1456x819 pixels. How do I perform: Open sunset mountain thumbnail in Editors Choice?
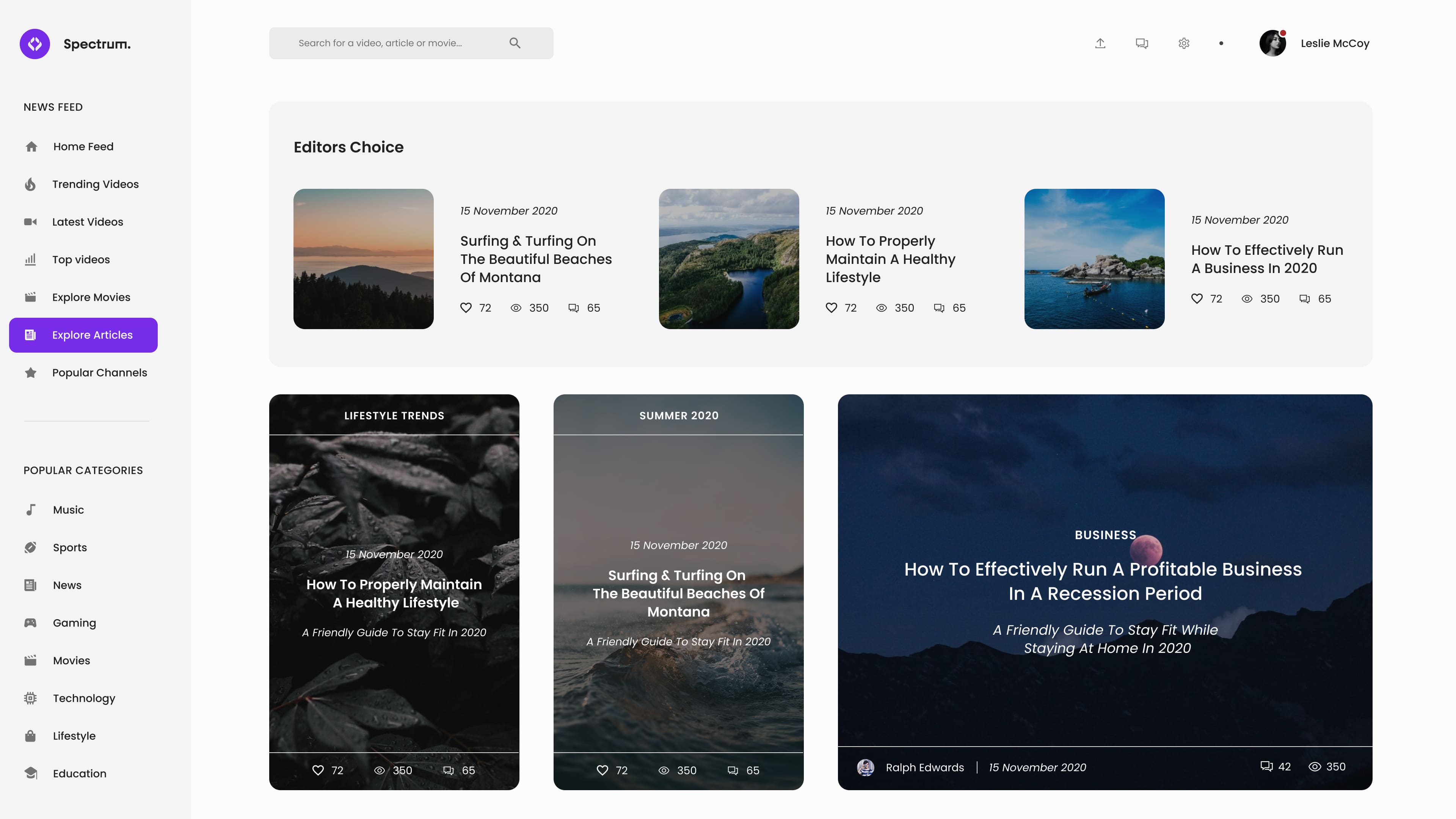click(364, 259)
